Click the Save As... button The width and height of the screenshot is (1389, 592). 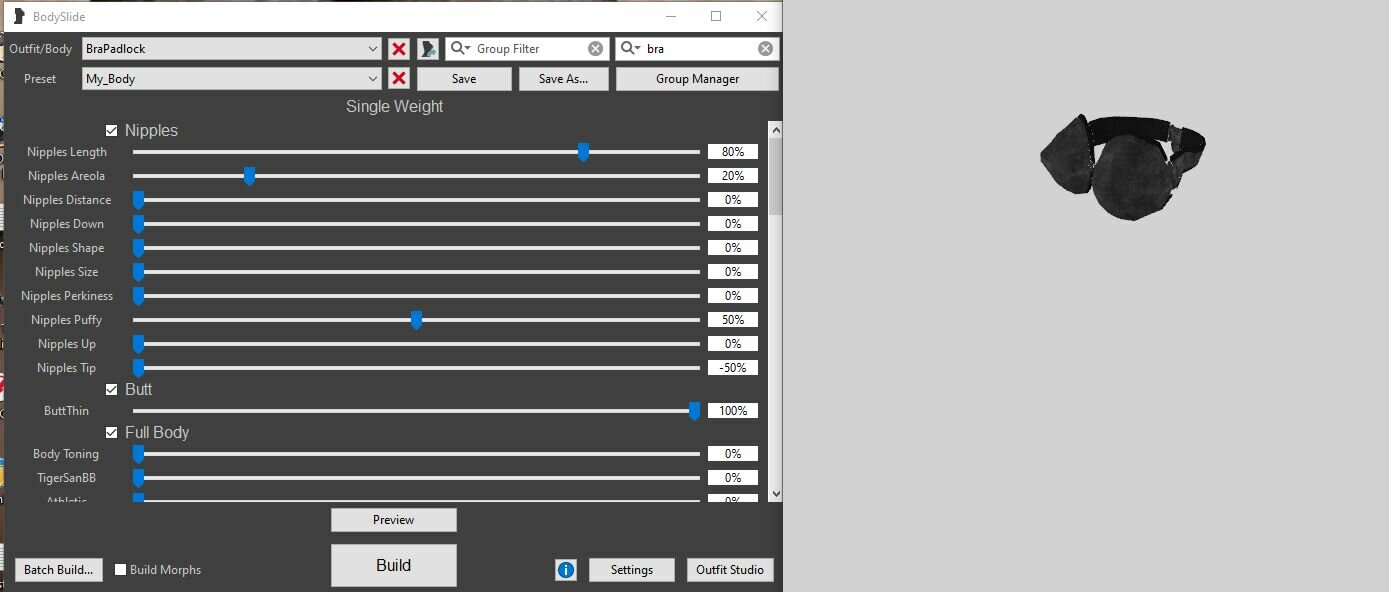(563, 79)
